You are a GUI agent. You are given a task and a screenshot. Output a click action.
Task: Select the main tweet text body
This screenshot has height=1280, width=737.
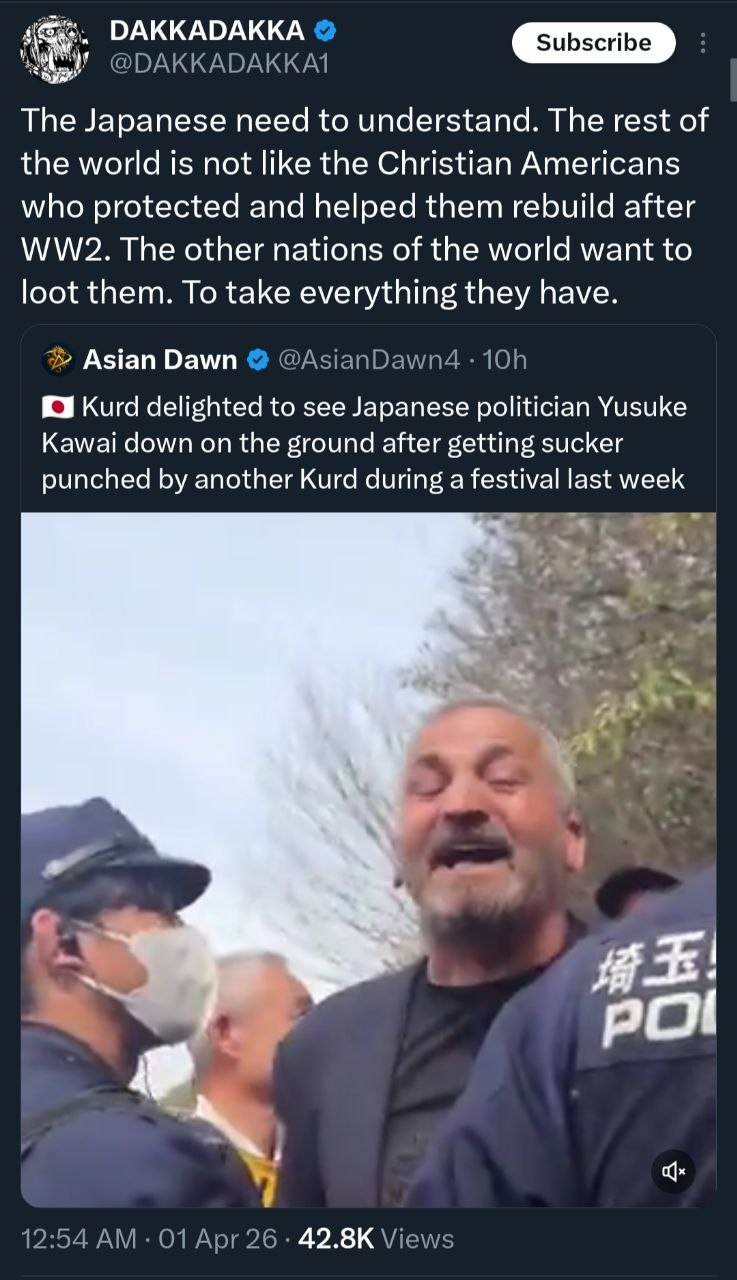coord(365,205)
